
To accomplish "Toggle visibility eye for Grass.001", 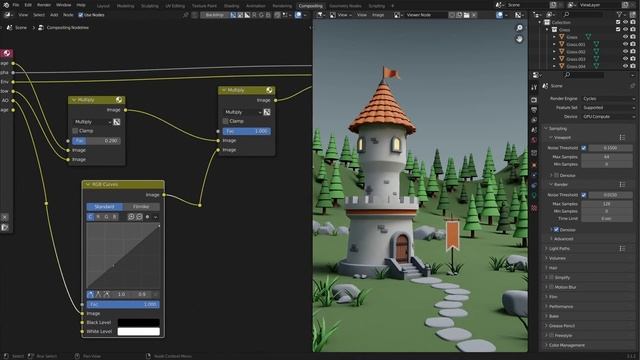I will tap(625, 44).
